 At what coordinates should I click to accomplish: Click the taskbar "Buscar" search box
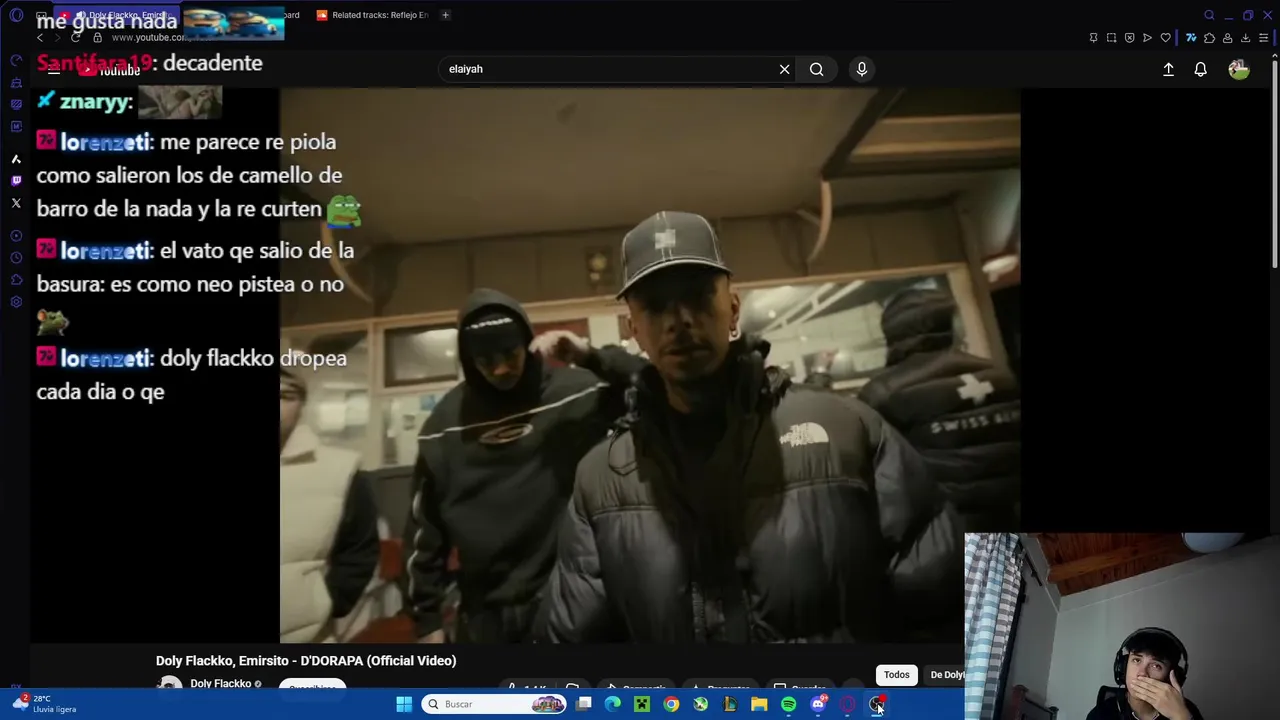pos(494,704)
